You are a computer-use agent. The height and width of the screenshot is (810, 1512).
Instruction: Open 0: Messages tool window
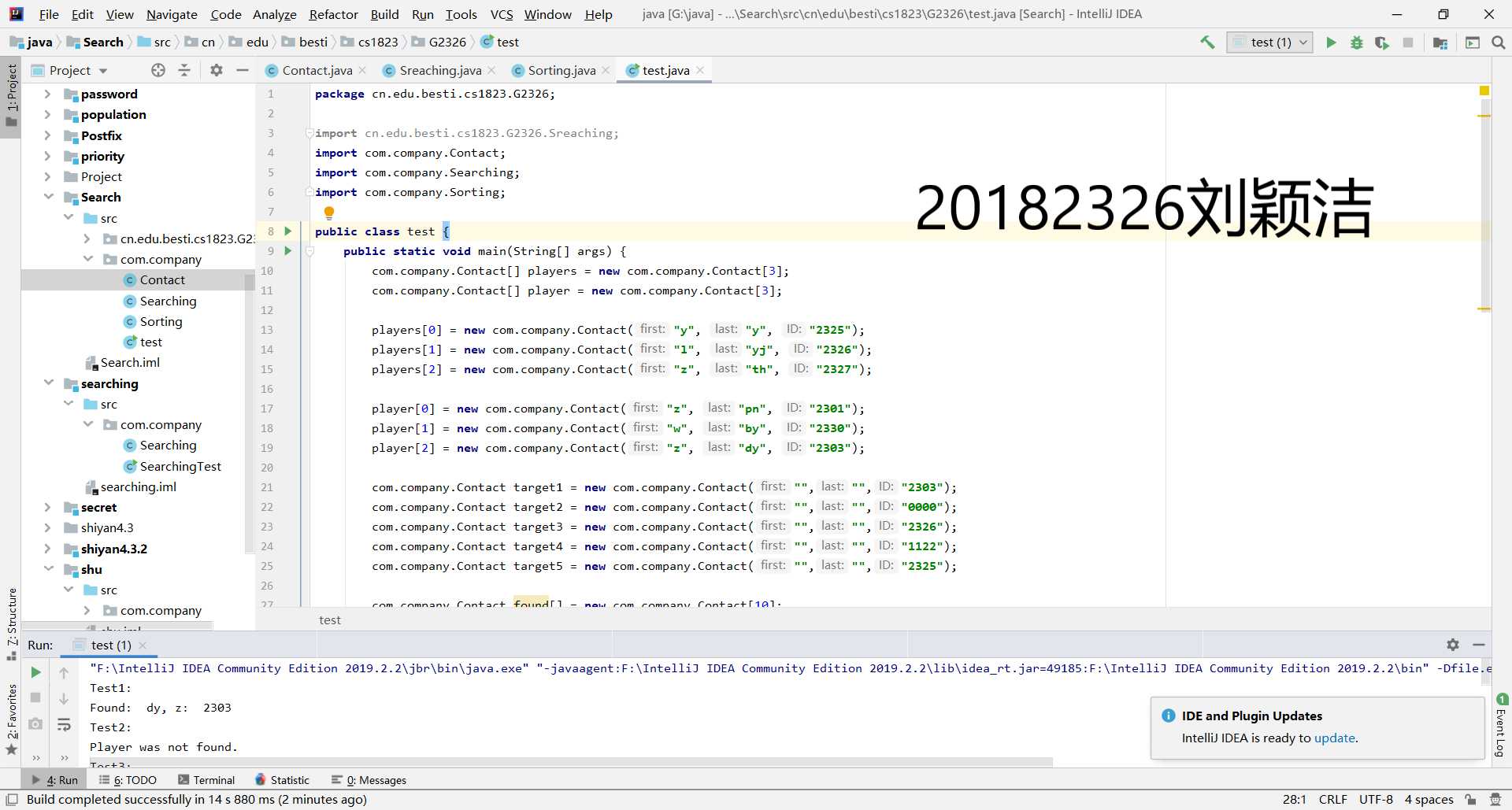369,780
